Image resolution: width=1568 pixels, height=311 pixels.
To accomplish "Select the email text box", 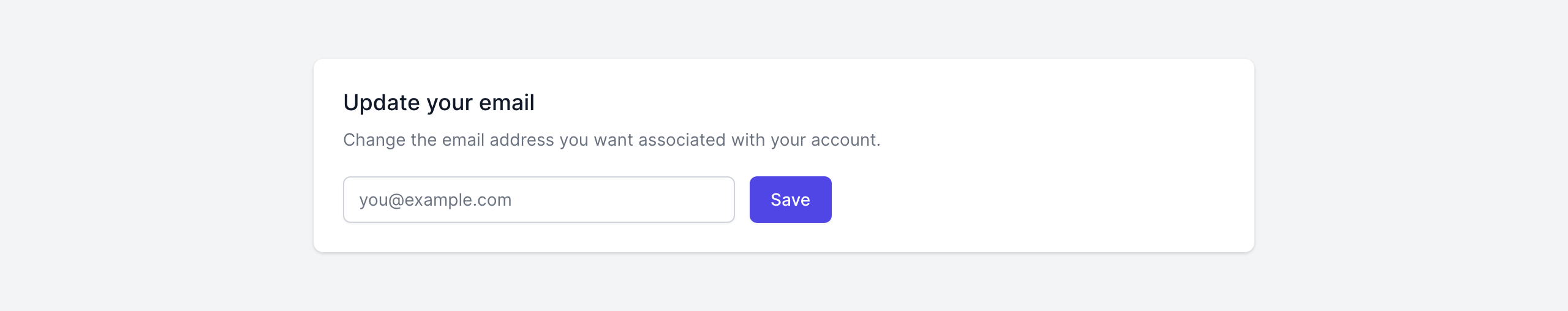I will pos(538,200).
